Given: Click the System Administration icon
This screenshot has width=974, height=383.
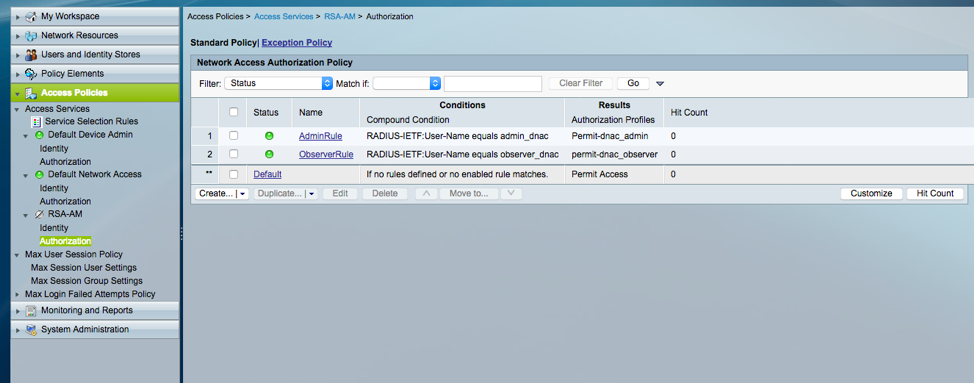Looking at the screenshot, I should (x=31, y=330).
